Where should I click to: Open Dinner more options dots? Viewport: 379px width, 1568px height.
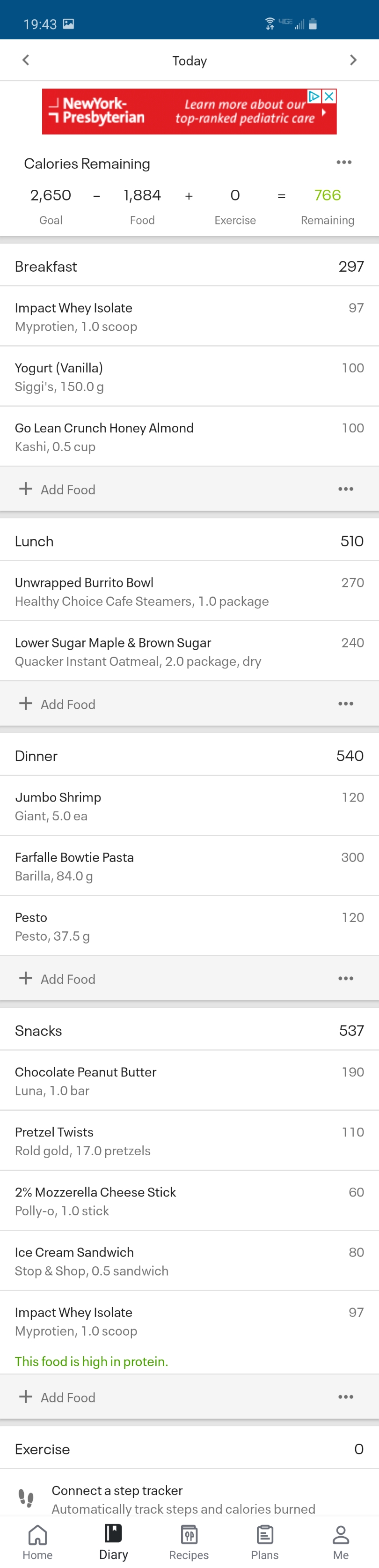coord(345,979)
